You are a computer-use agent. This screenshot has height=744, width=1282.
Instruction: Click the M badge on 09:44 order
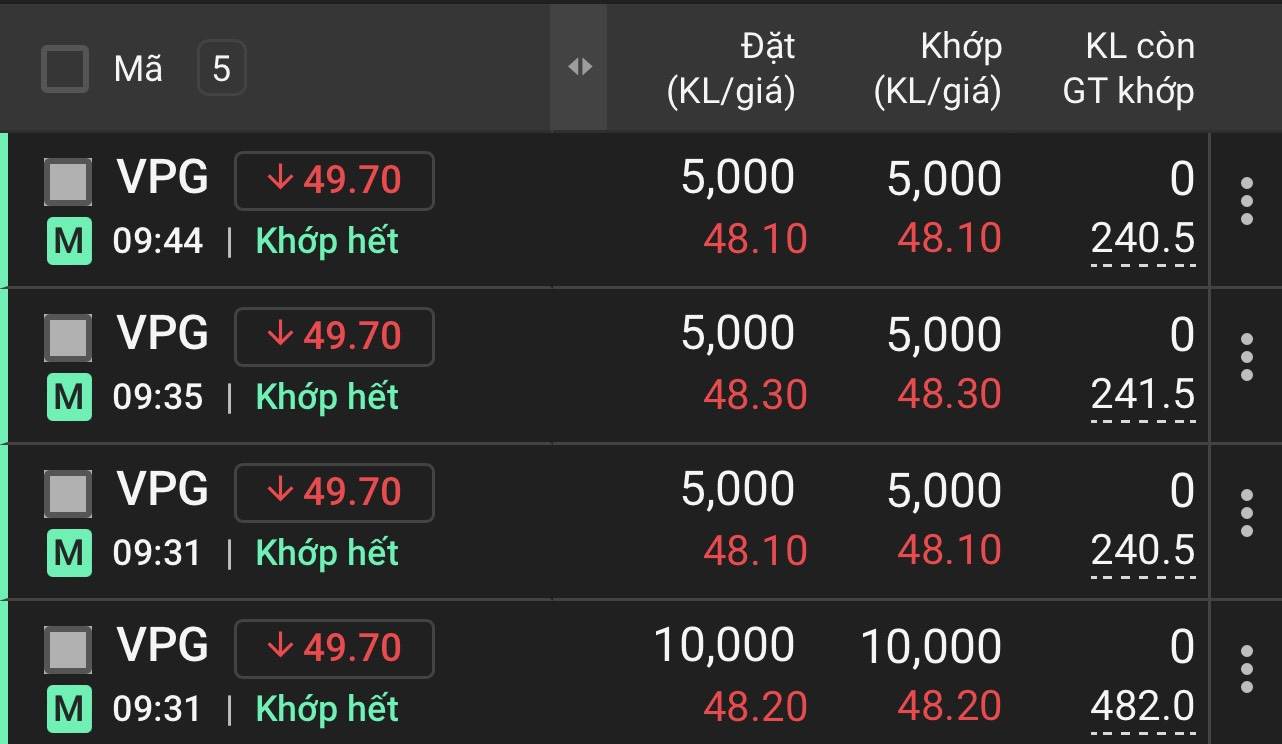[x=69, y=242]
